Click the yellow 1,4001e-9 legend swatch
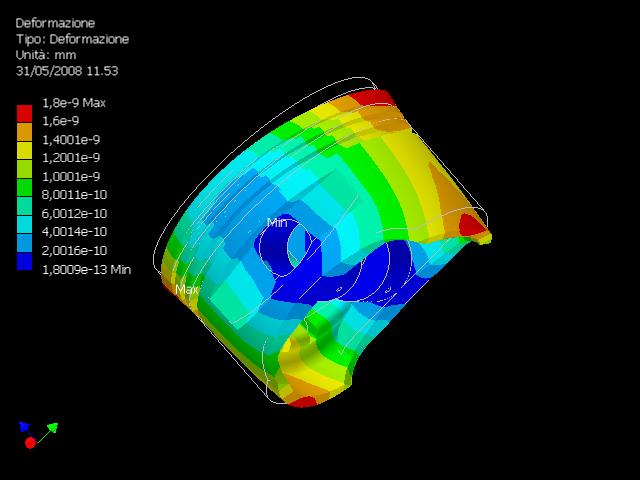This screenshot has width=640, height=480. coord(24,151)
